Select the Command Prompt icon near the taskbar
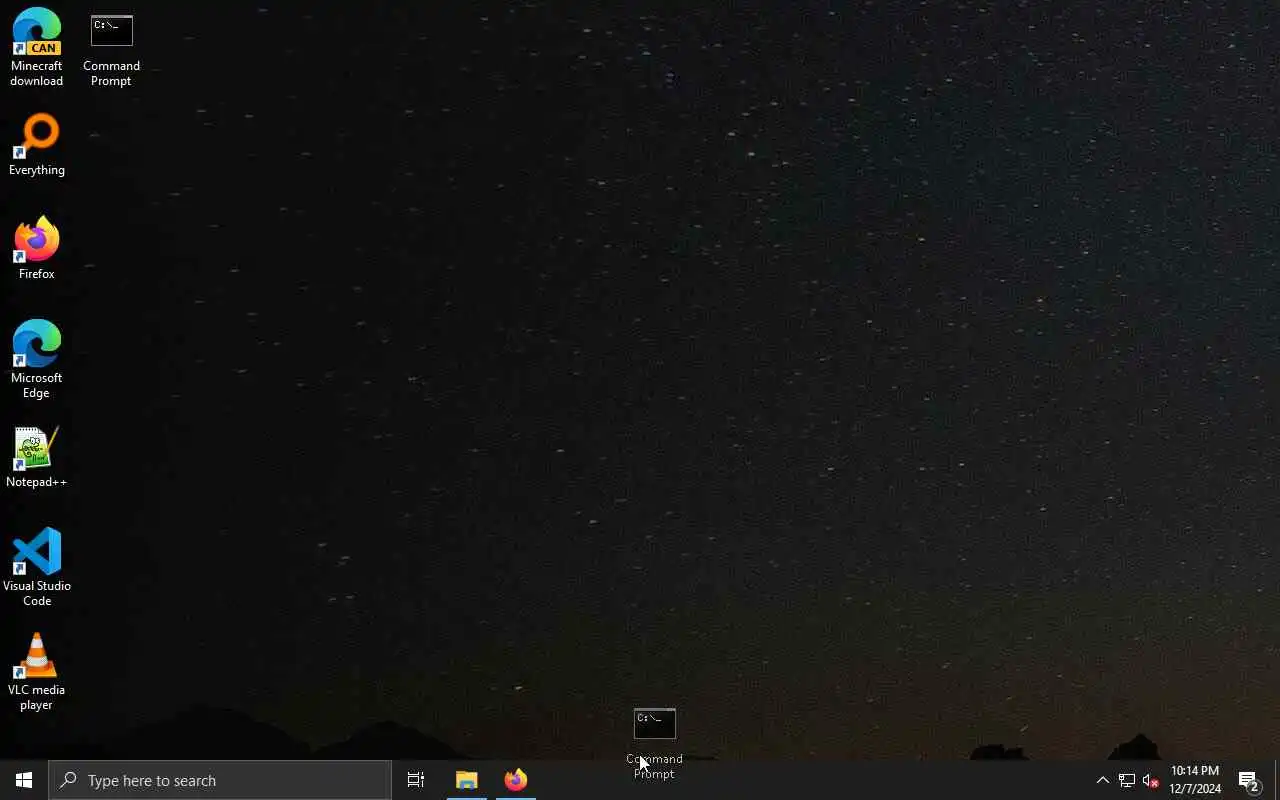 [655, 742]
